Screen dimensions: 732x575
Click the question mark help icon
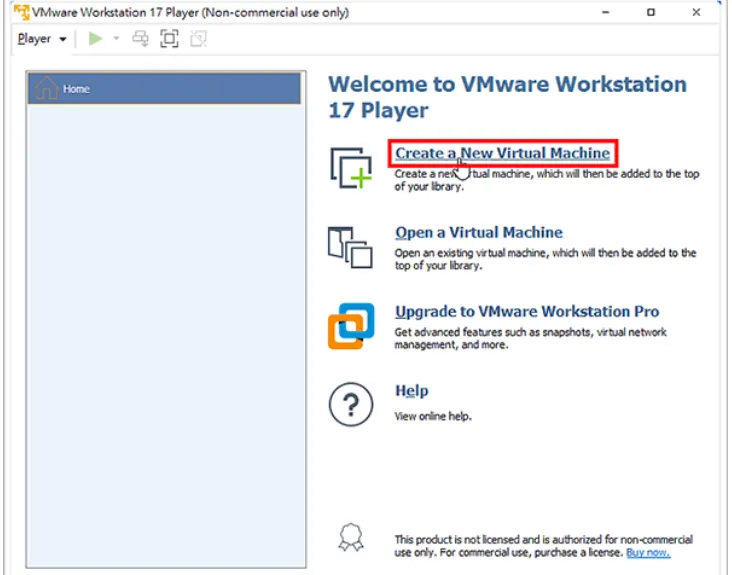[351, 405]
